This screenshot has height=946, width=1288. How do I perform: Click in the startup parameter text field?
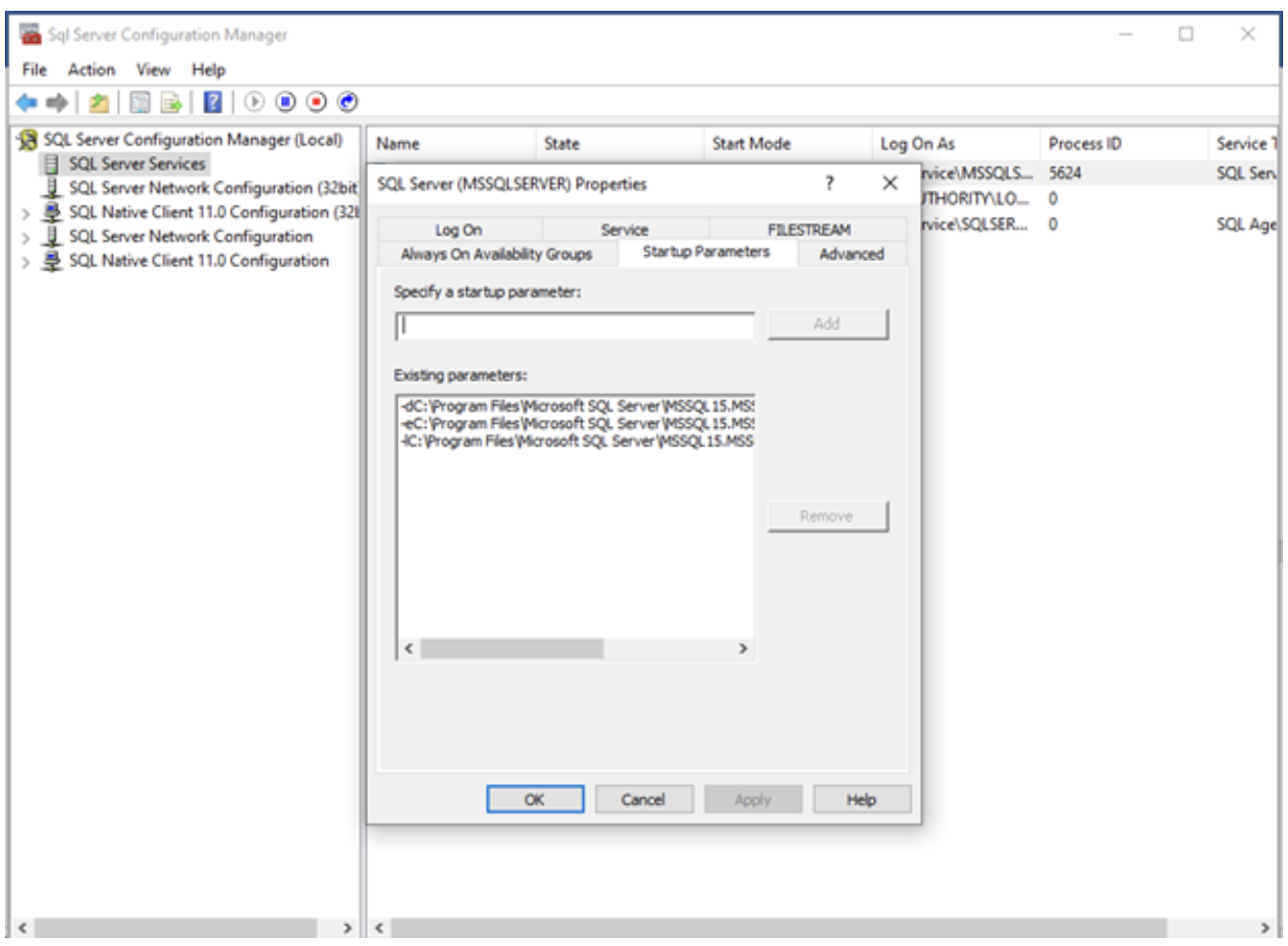[x=575, y=326]
